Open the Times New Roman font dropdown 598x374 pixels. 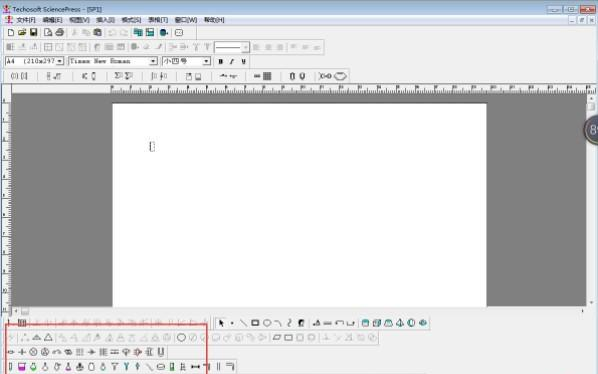[x=153, y=61]
